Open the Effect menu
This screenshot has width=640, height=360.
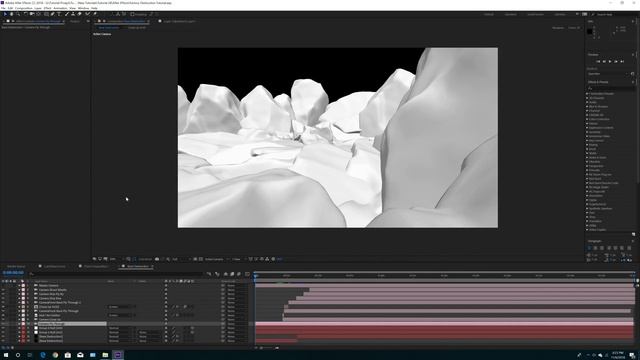tap(47, 8)
